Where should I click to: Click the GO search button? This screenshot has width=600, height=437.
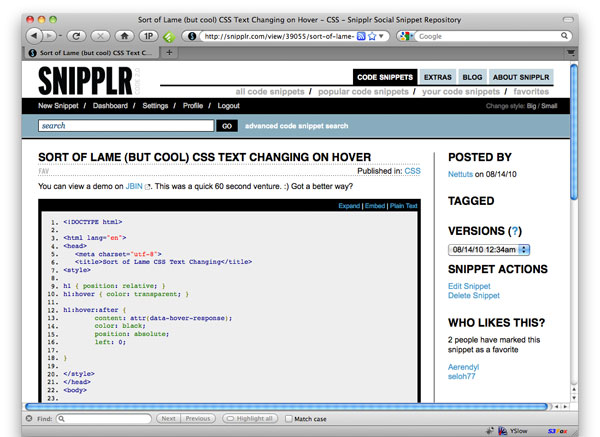[227, 126]
